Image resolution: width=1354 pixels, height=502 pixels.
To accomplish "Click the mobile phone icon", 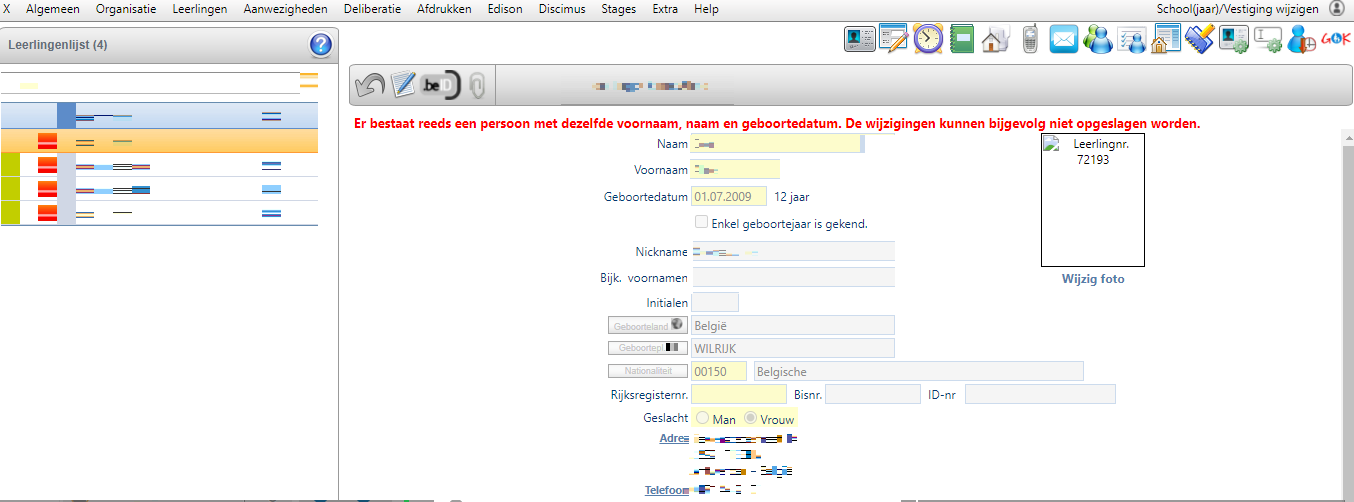I will point(1030,39).
